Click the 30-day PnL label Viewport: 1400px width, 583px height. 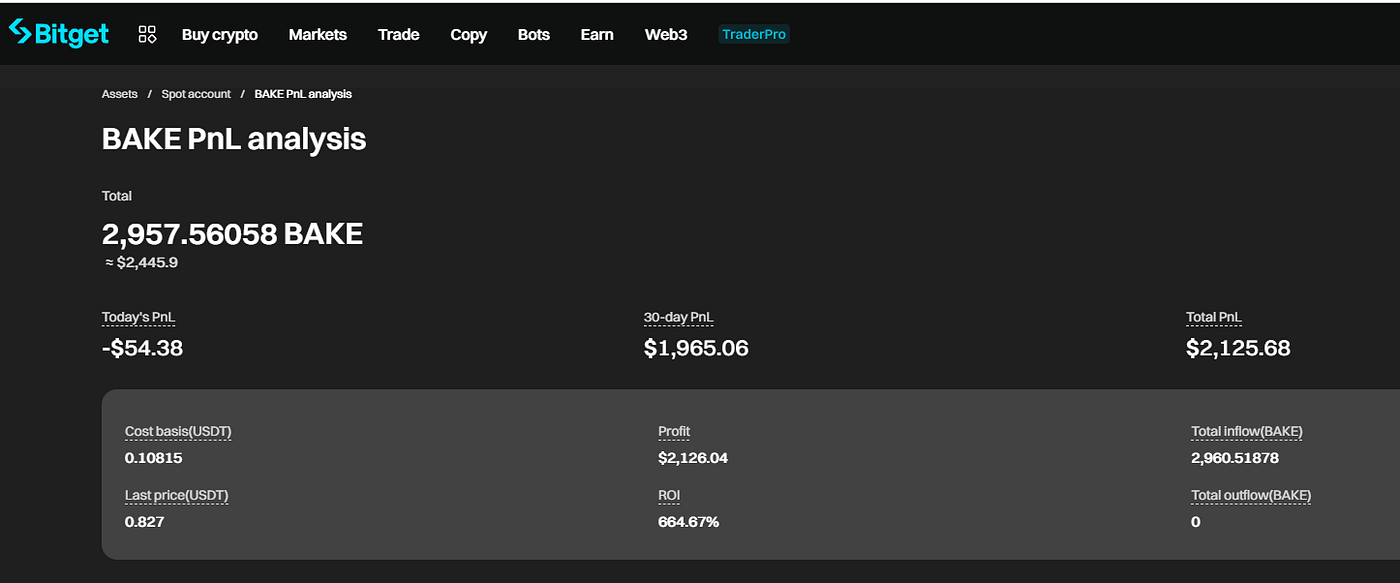tap(679, 318)
